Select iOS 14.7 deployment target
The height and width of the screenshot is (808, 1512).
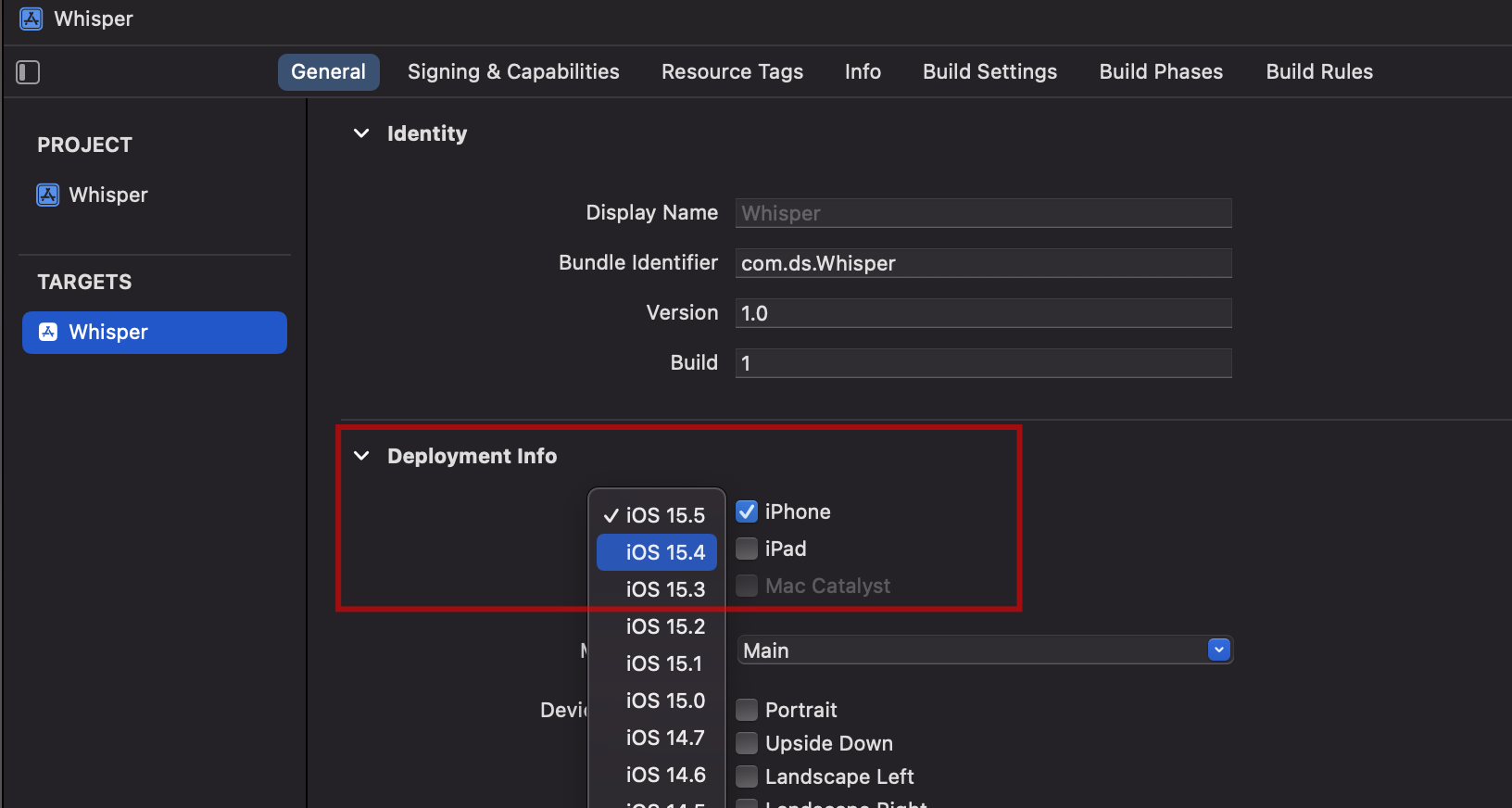coord(657,738)
